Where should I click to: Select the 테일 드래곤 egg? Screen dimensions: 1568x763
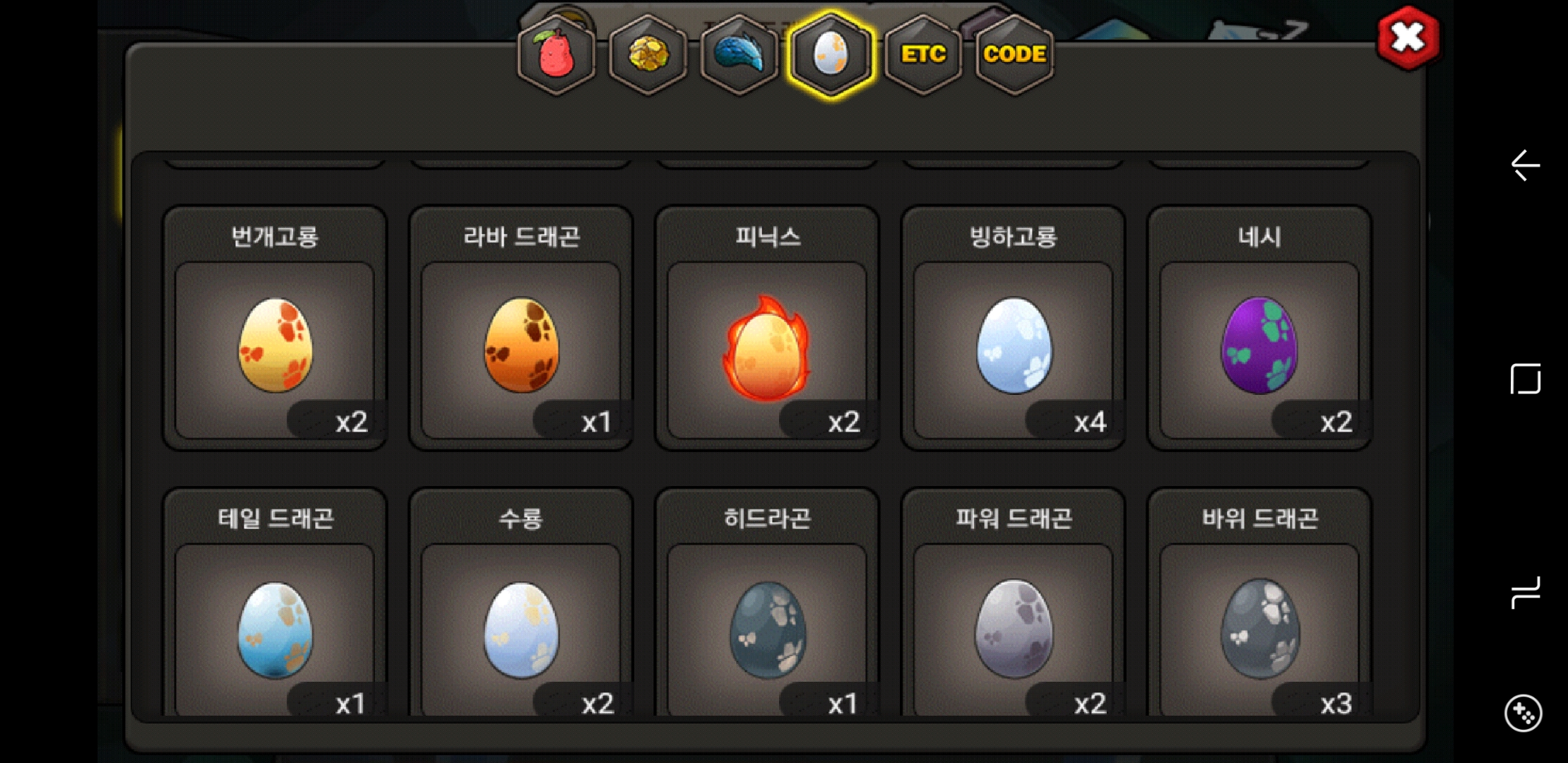pos(275,602)
